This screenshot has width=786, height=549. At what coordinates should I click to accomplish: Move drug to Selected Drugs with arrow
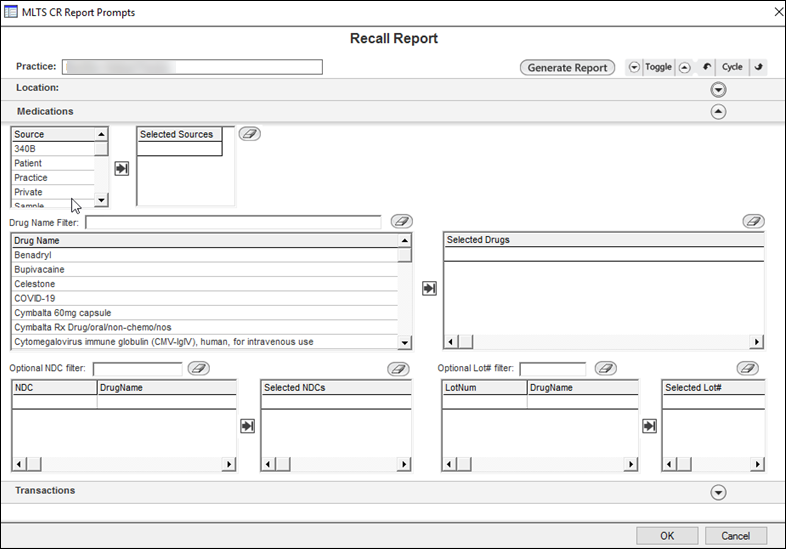coord(429,288)
